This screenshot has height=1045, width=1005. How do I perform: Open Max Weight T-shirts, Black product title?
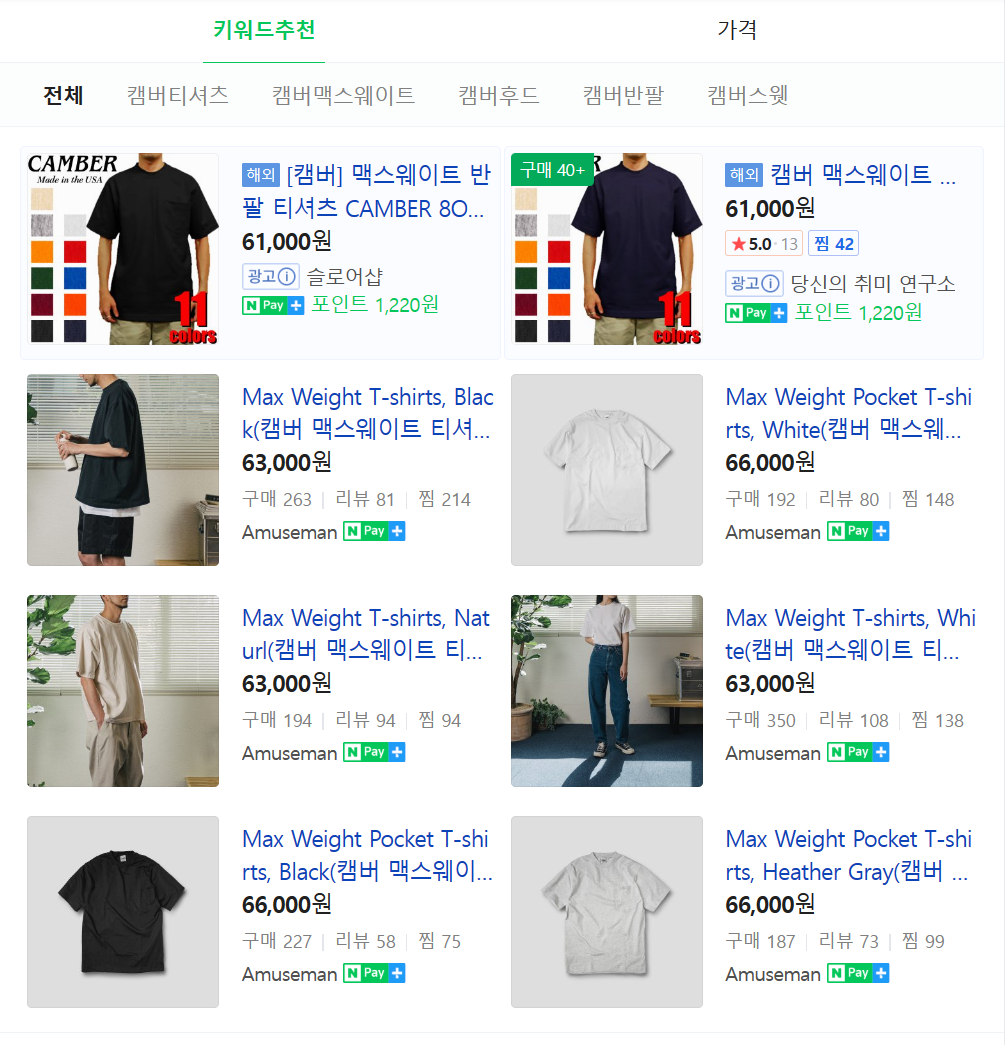click(368, 413)
